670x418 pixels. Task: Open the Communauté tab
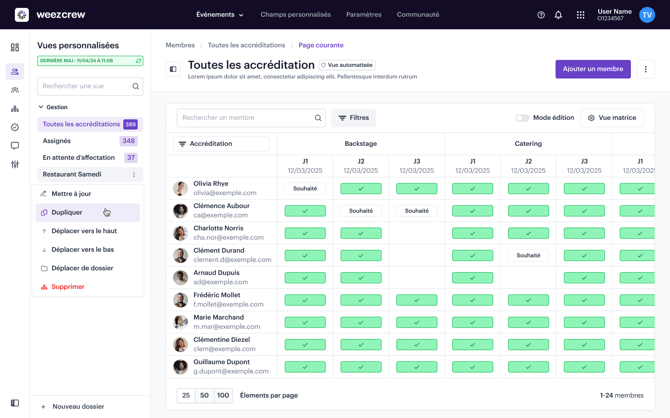point(418,15)
